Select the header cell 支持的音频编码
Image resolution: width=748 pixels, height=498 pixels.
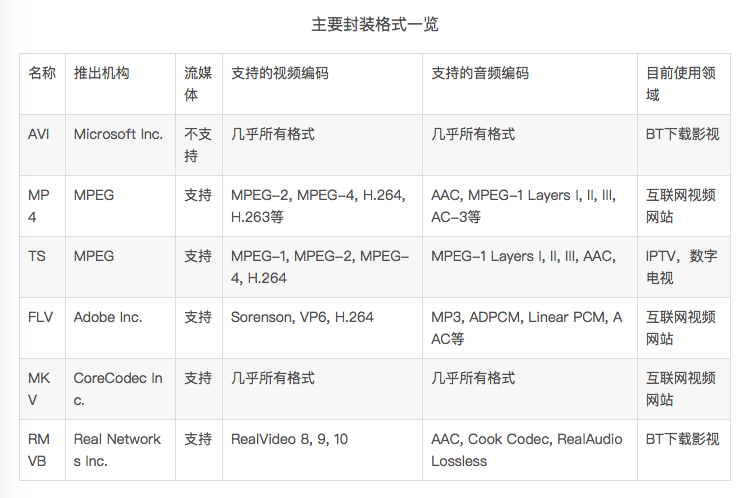pyautogui.click(x=530, y=84)
